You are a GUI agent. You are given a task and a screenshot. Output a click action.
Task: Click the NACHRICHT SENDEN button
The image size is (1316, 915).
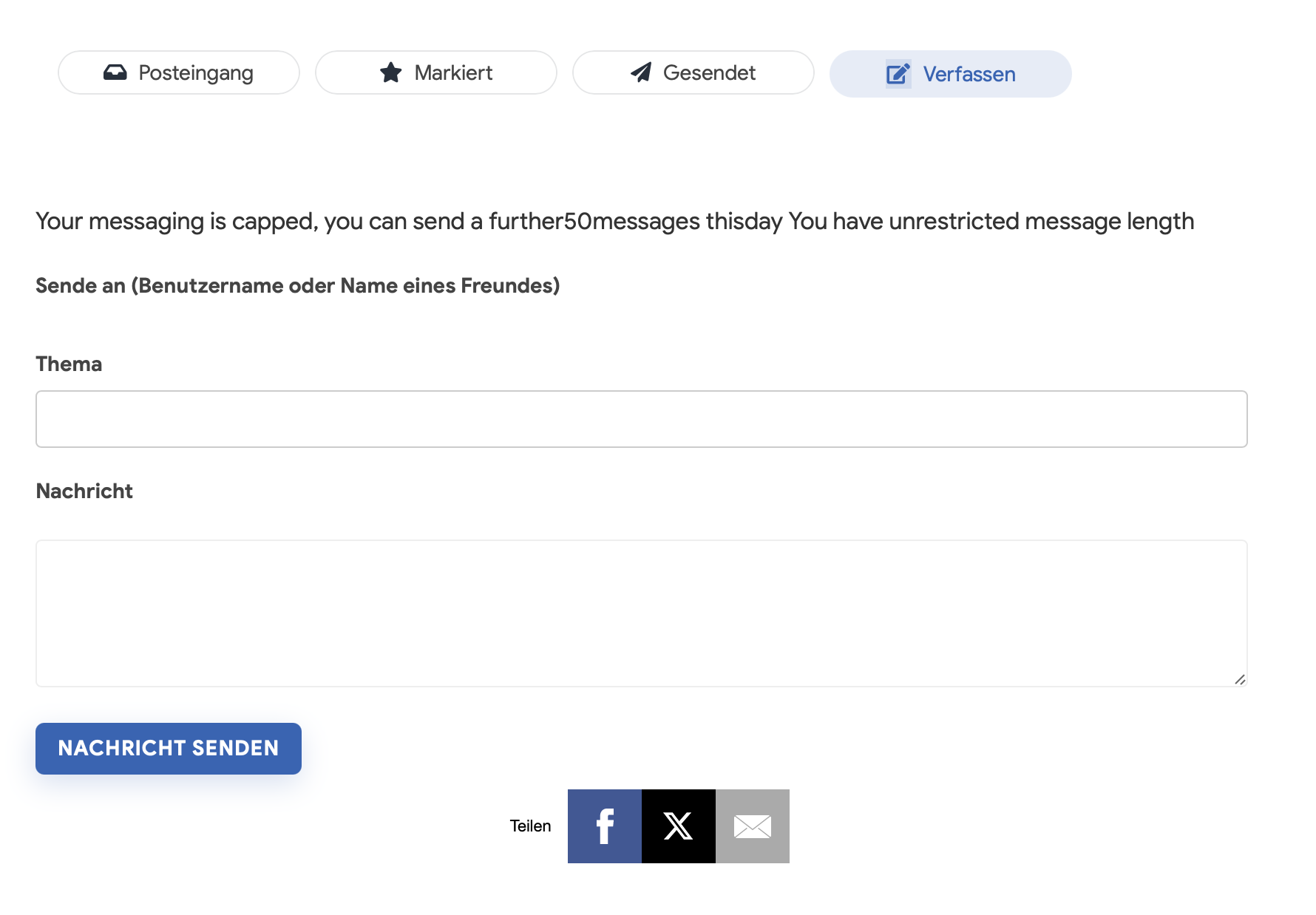click(169, 749)
